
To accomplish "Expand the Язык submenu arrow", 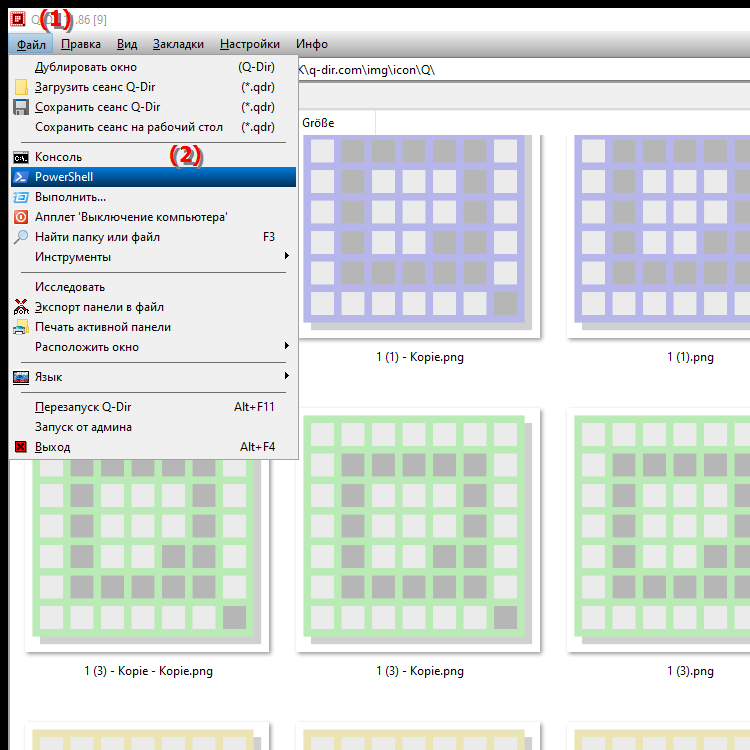I will [287, 376].
